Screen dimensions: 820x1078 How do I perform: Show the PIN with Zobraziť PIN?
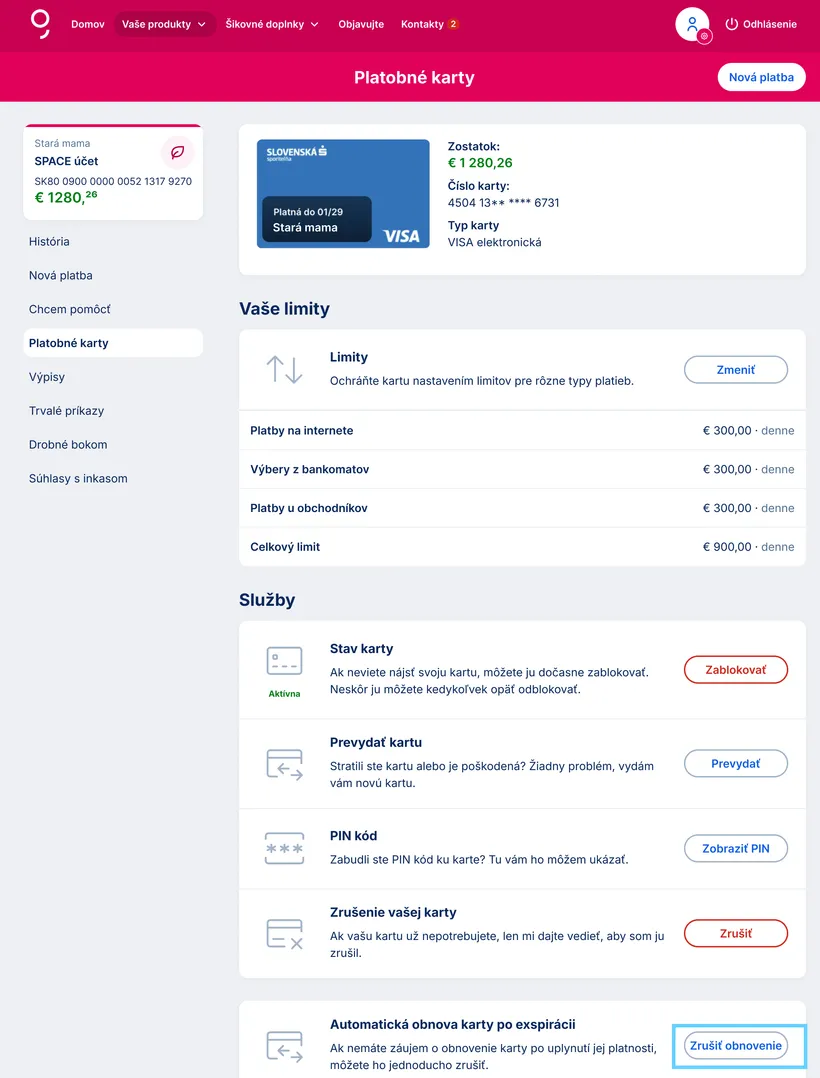(735, 849)
